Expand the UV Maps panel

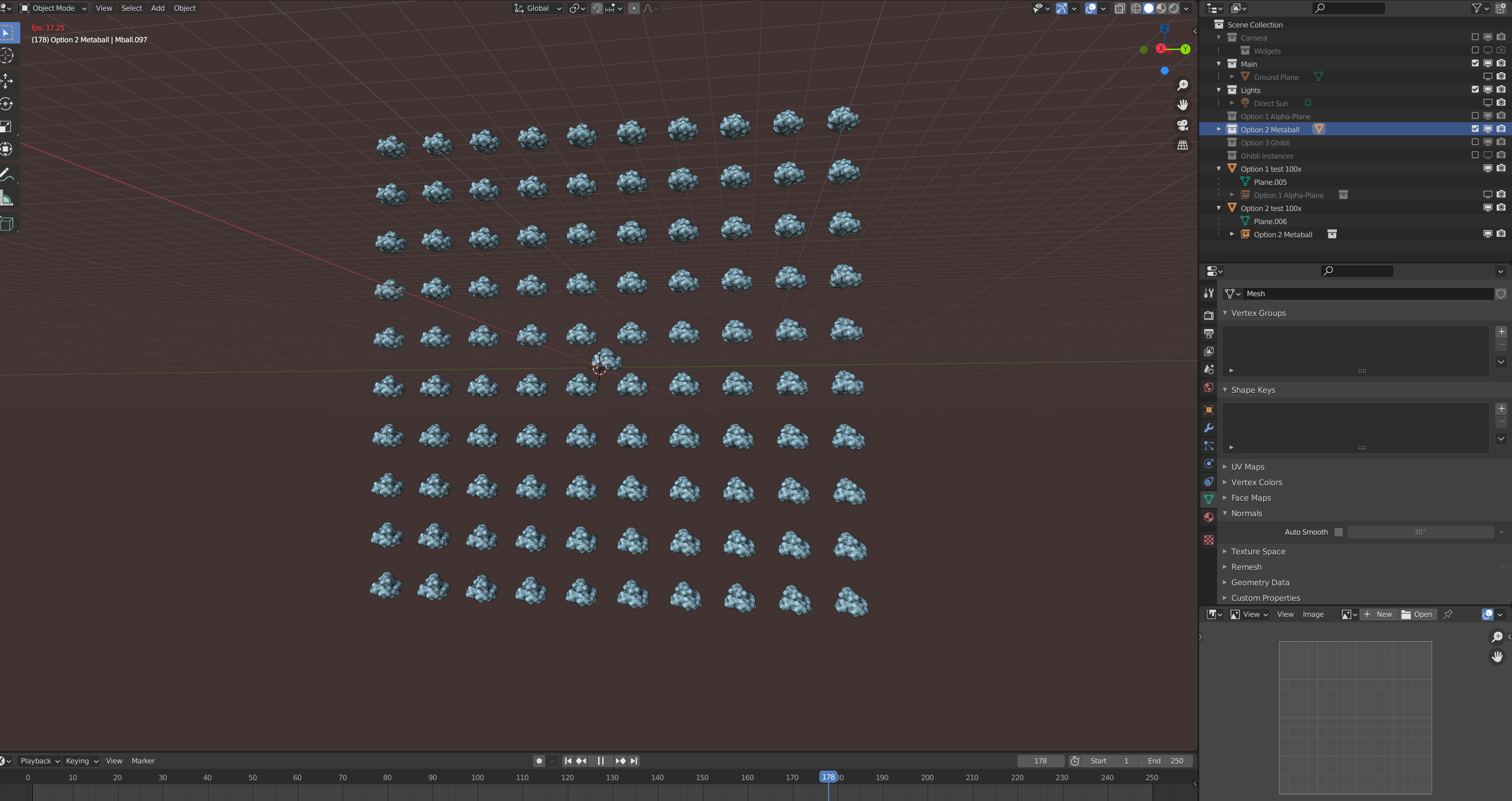[x=1247, y=467]
